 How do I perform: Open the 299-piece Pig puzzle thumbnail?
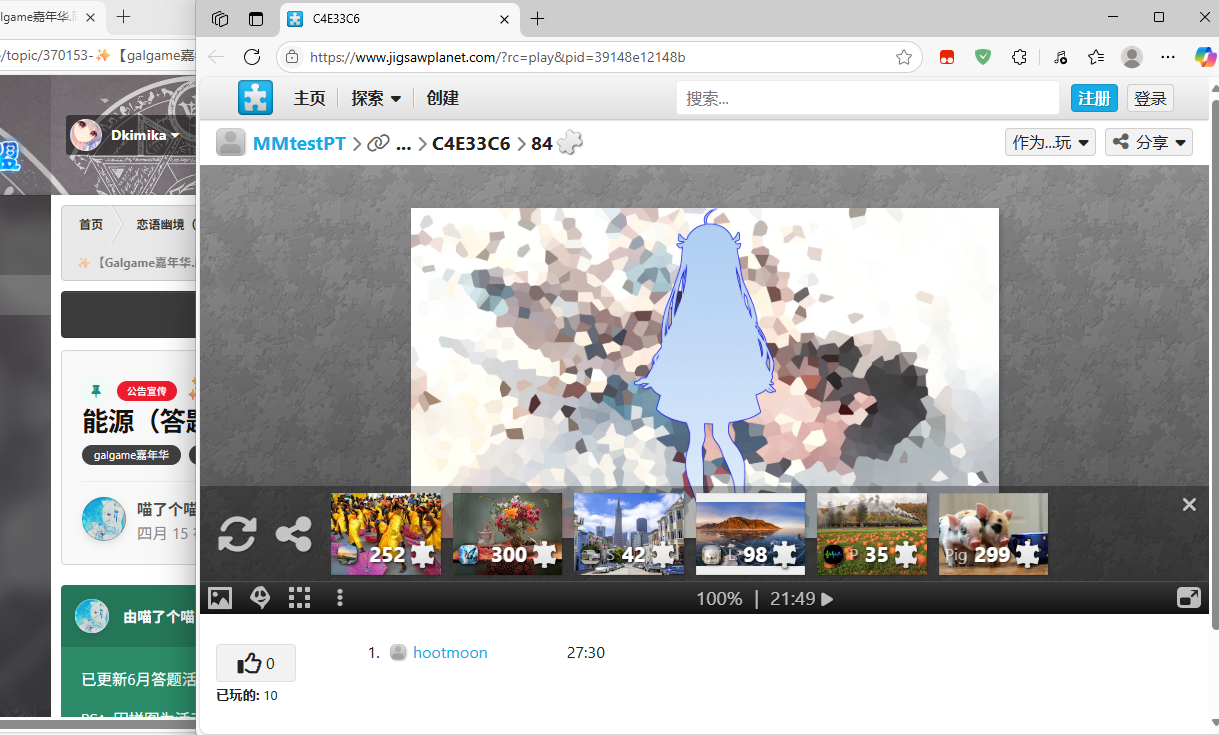coord(994,534)
